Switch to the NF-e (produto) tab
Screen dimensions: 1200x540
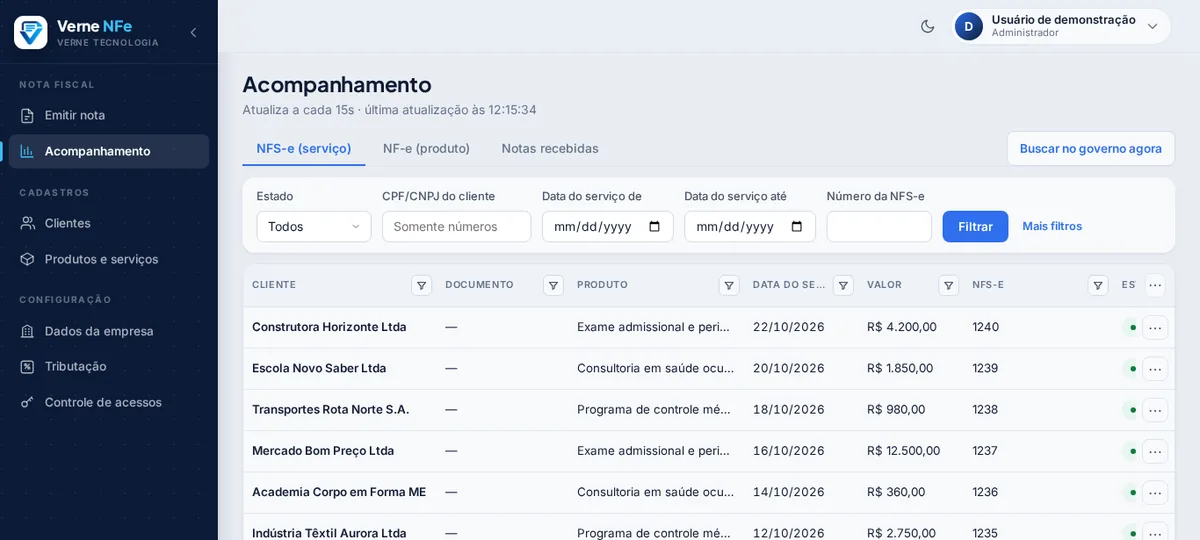click(426, 148)
